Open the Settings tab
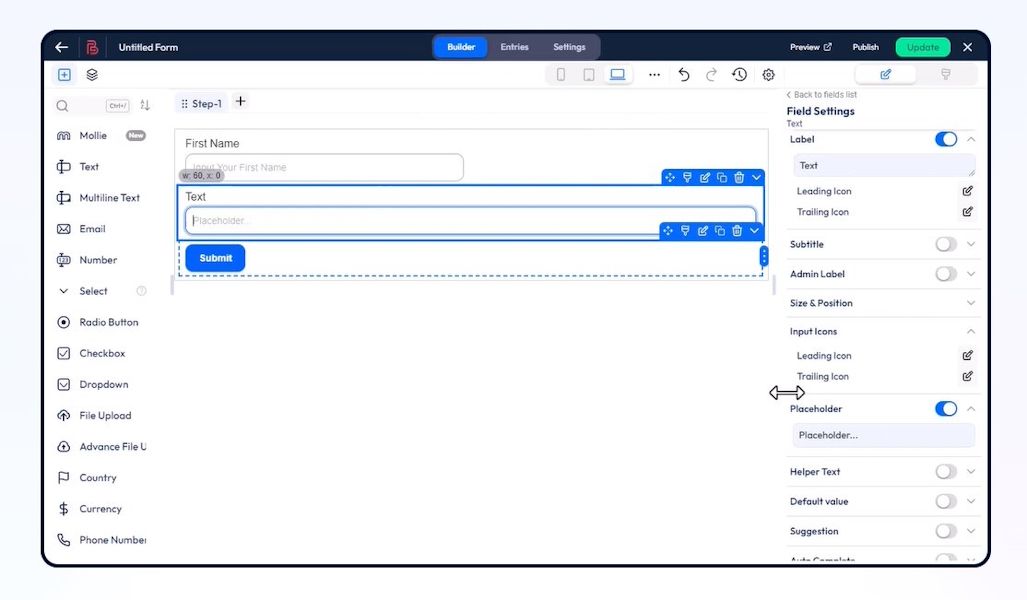This screenshot has width=1027, height=600. (x=569, y=47)
